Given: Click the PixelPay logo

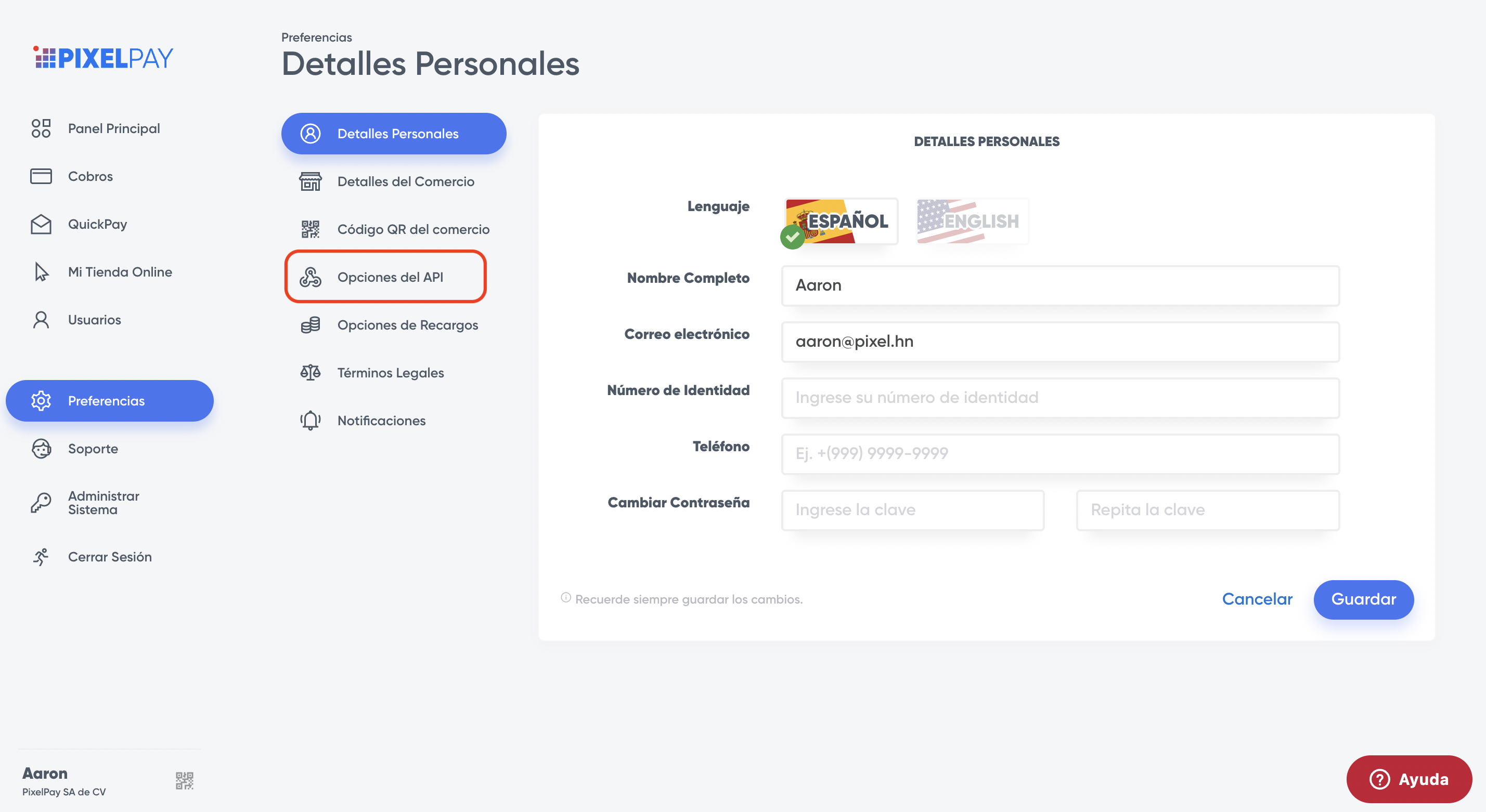Looking at the screenshot, I should pyautogui.click(x=104, y=58).
